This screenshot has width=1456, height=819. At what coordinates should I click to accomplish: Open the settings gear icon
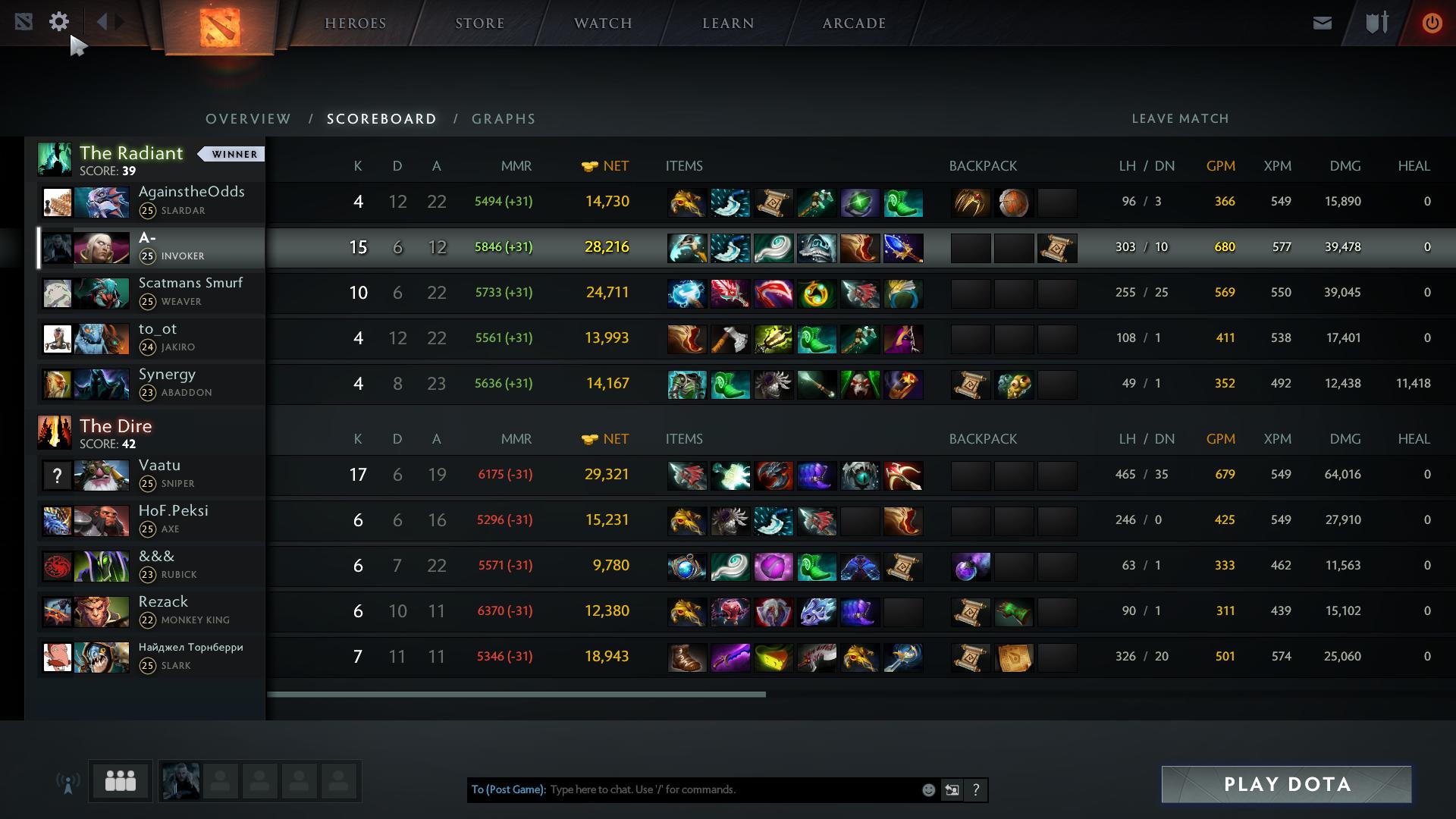59,22
